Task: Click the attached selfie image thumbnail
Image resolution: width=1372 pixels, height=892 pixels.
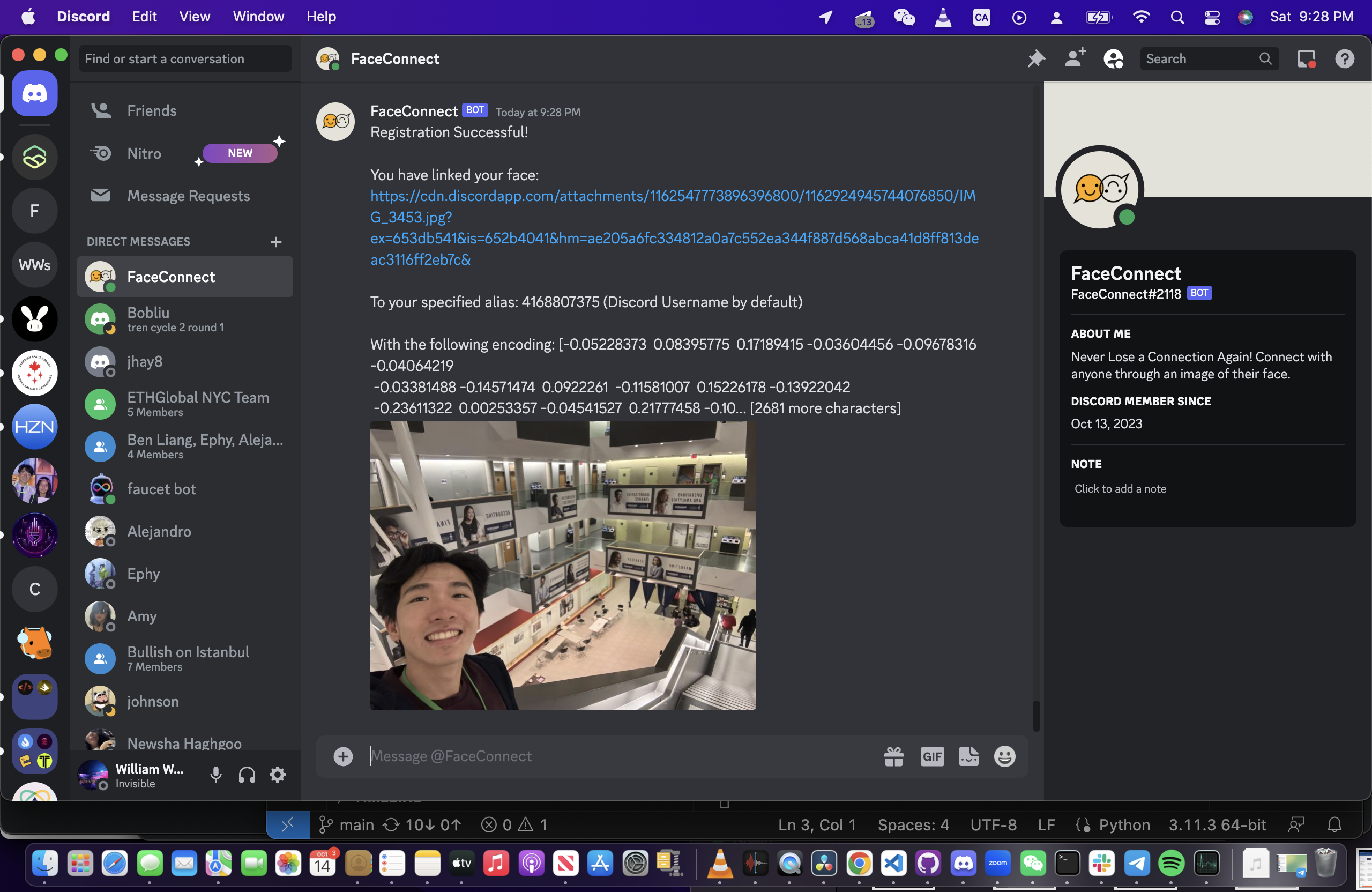Action: click(x=563, y=565)
